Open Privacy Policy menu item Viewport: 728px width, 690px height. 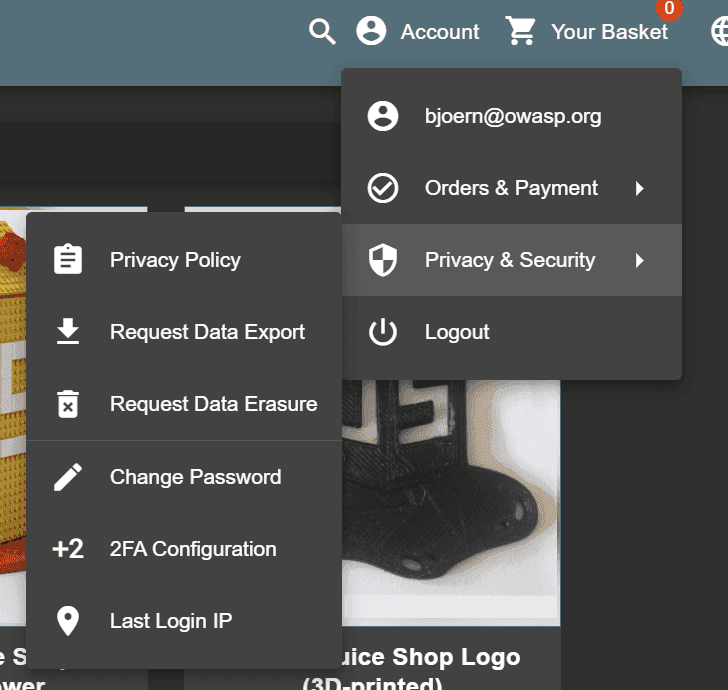click(x=184, y=260)
